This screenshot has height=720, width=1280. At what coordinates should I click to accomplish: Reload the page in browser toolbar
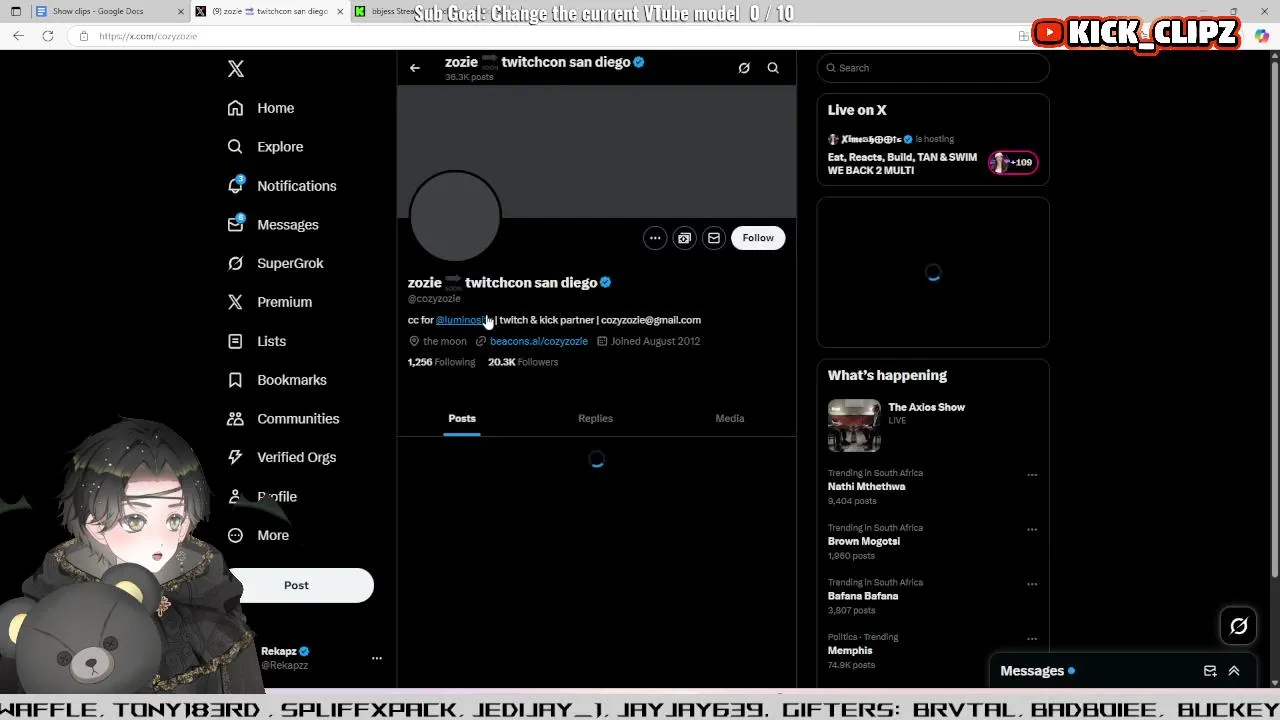(47, 36)
